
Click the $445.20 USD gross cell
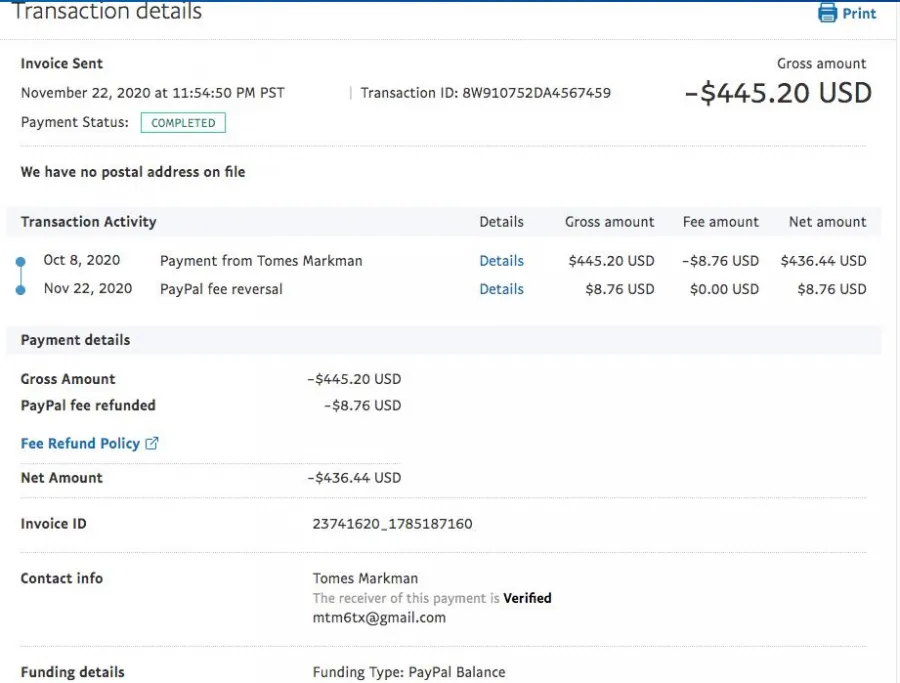(611, 261)
